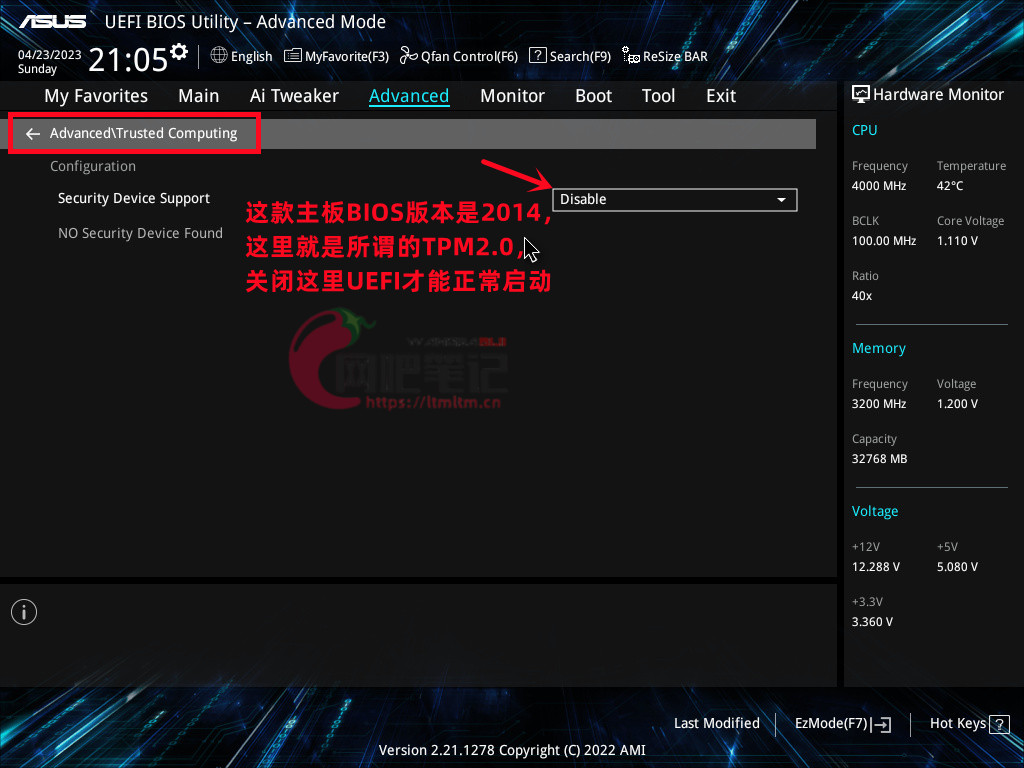
Task: Click the ASUS logo
Action: (x=53, y=22)
